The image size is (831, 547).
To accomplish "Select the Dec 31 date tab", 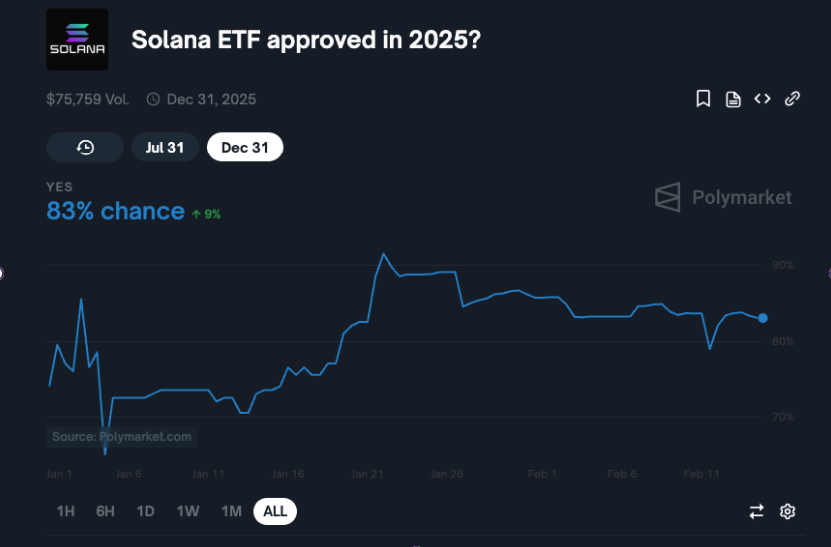I will click(x=245, y=147).
